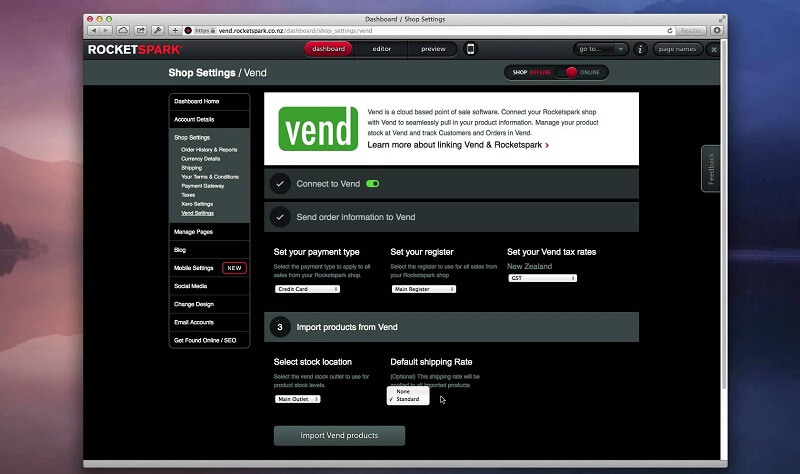Click the vertical page scrollbar

724,214
